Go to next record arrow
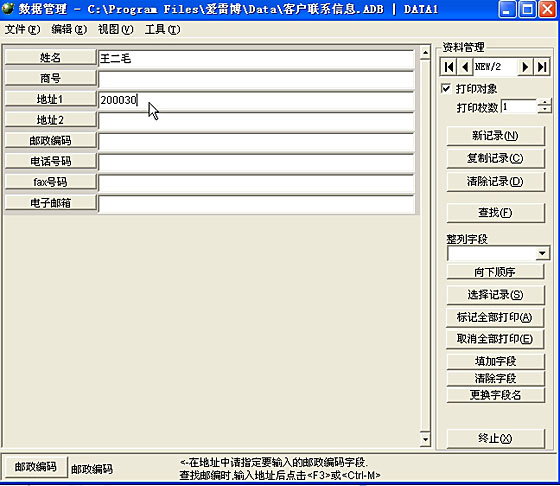Viewport: 560px width, 486px height. tap(525, 67)
